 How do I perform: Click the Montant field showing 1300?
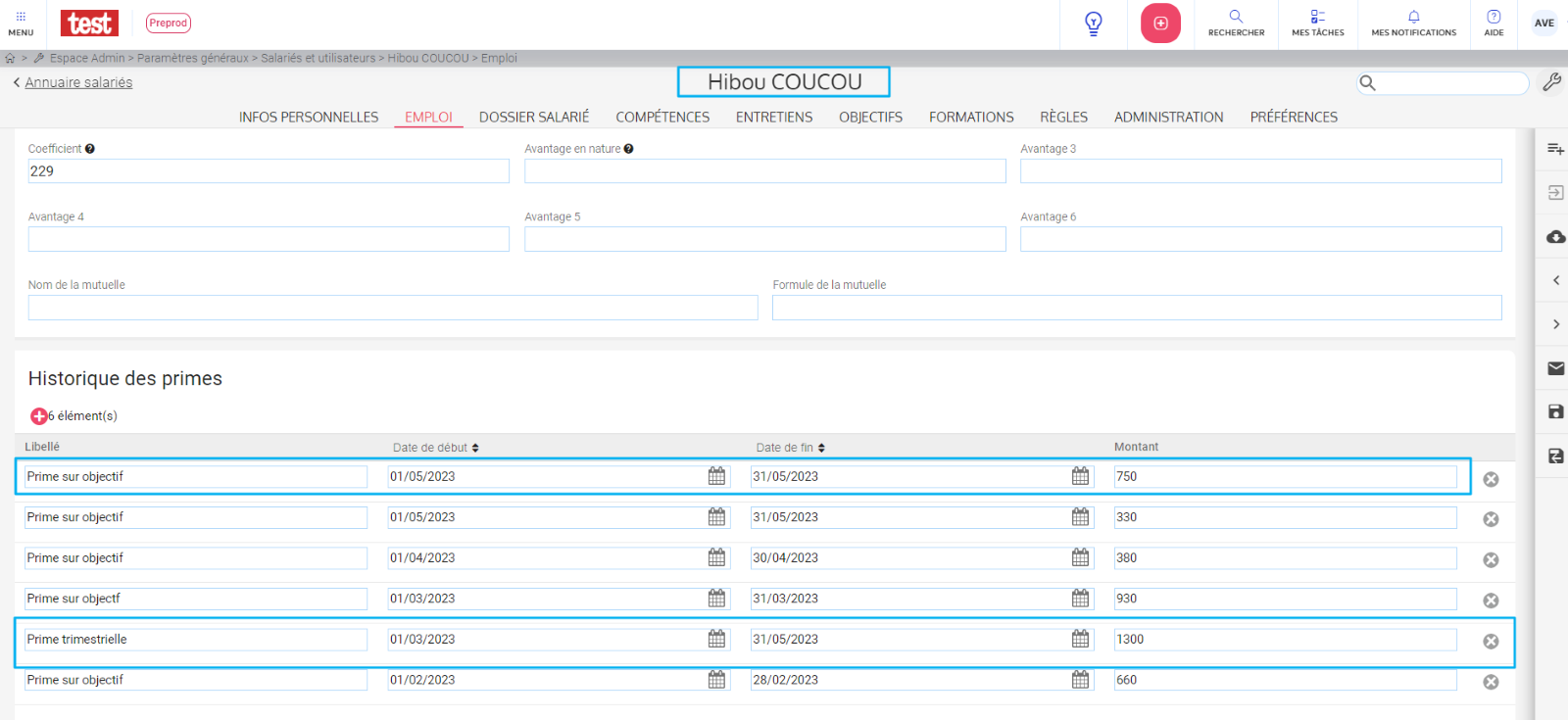point(1286,640)
